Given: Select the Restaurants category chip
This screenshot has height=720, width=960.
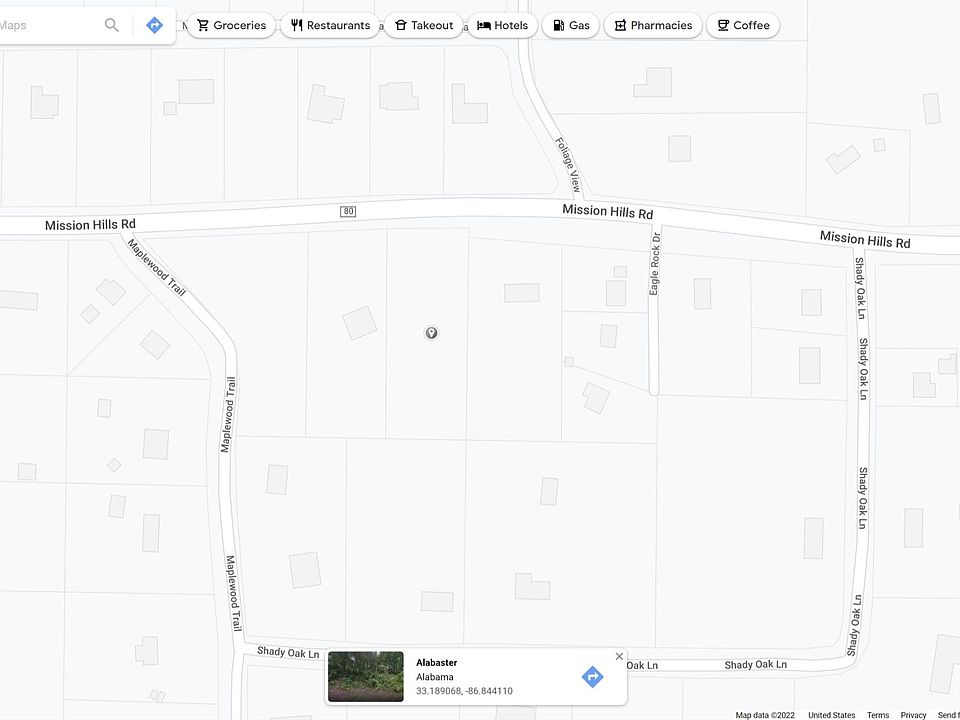Looking at the screenshot, I should click(330, 25).
